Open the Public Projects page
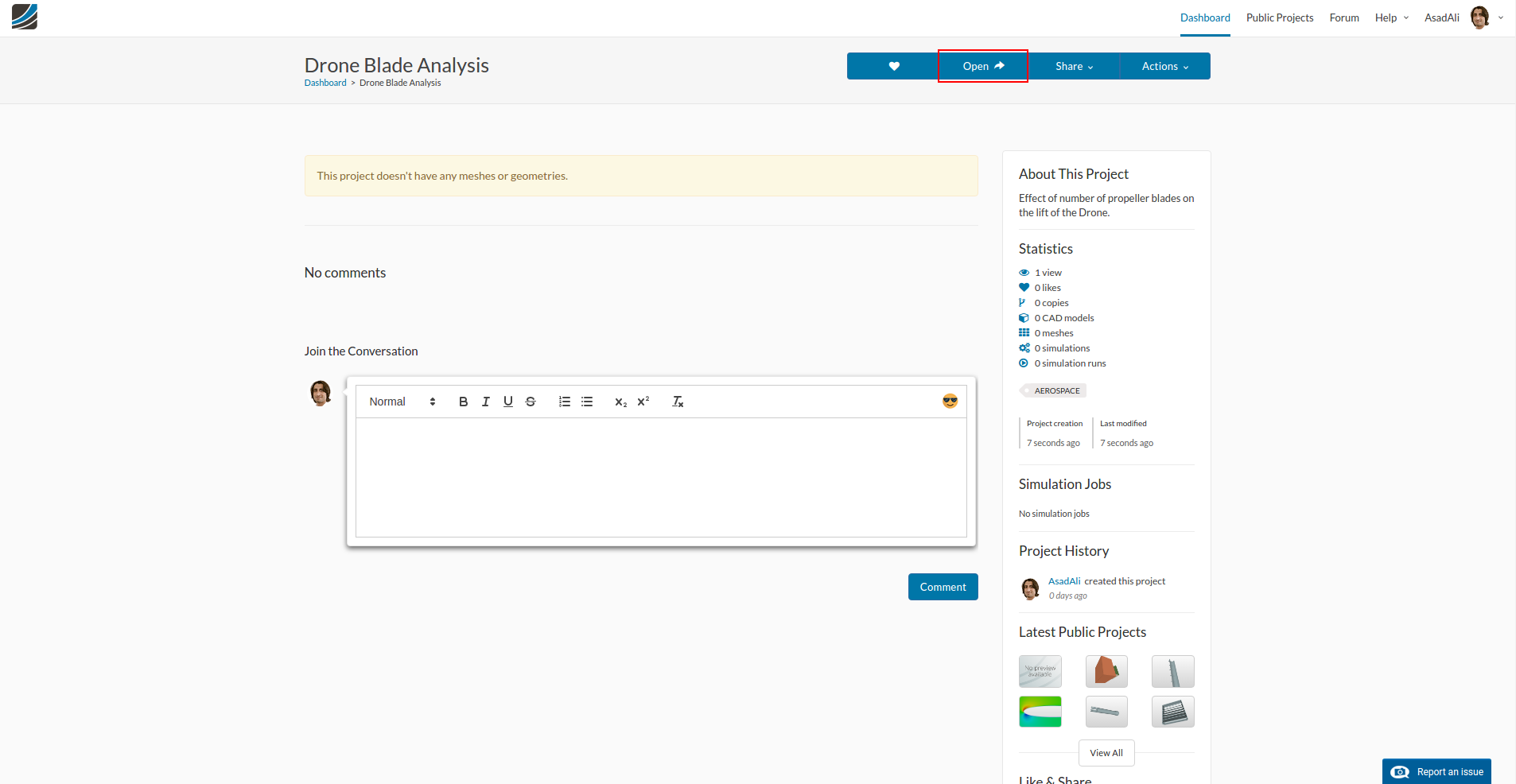Viewport: 1516px width, 784px height. [x=1280, y=17]
